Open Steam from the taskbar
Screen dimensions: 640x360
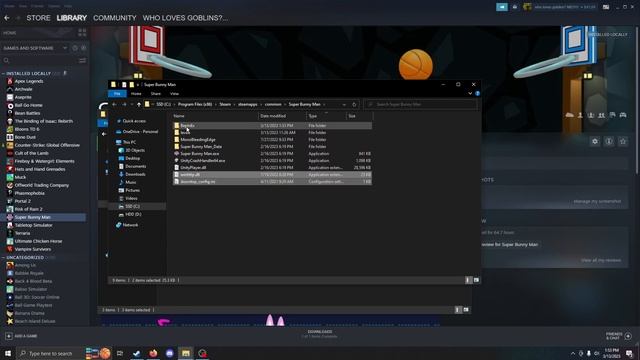click(136, 353)
